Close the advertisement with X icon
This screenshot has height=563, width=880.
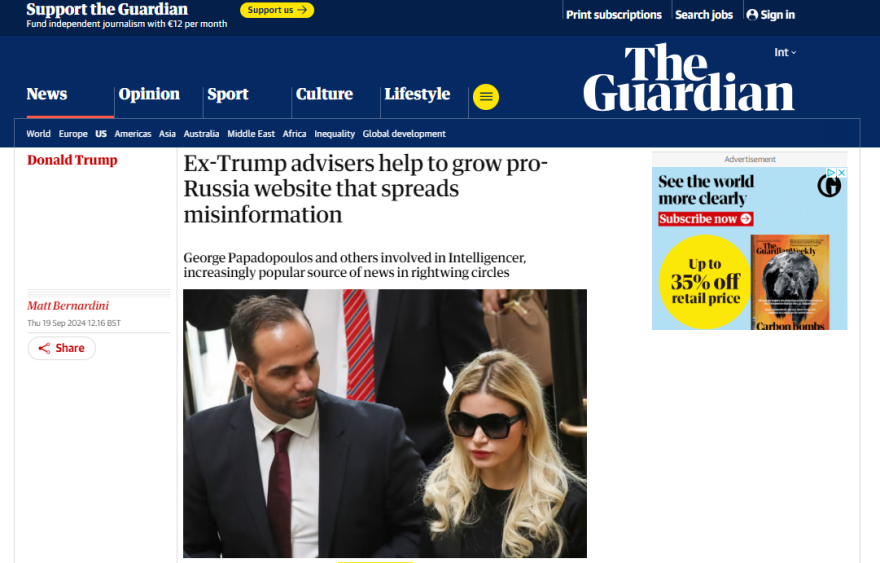842,173
